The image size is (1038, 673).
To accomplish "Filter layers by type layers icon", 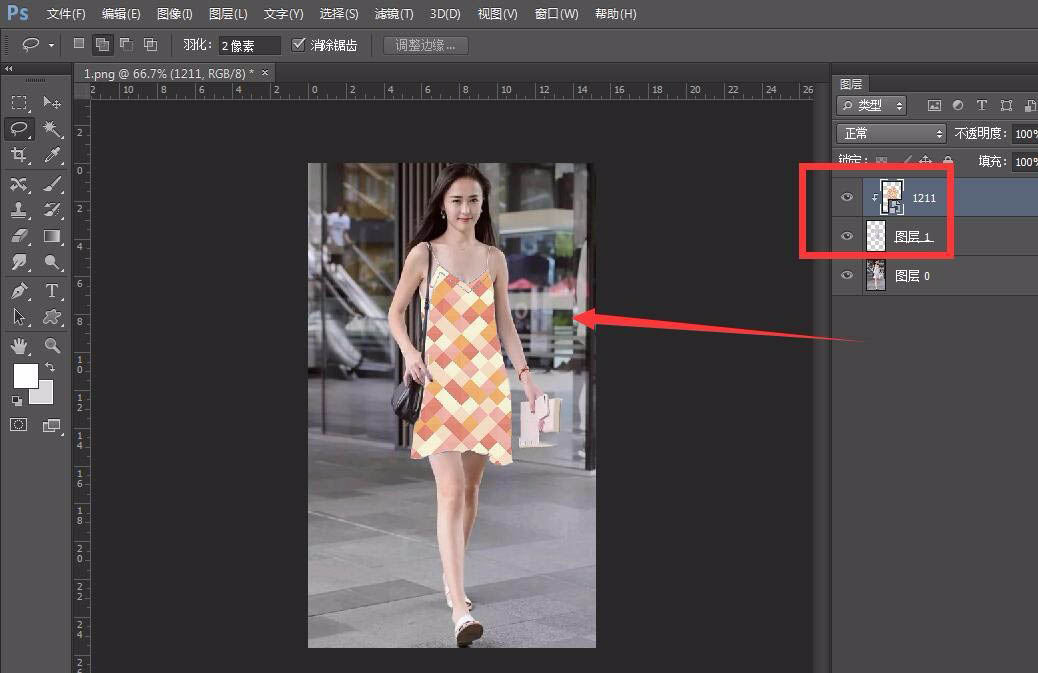I will pyautogui.click(x=982, y=105).
